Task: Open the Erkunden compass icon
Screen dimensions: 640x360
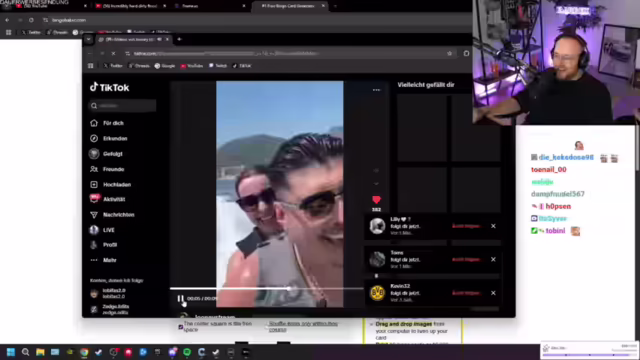Action: pyautogui.click(x=94, y=138)
